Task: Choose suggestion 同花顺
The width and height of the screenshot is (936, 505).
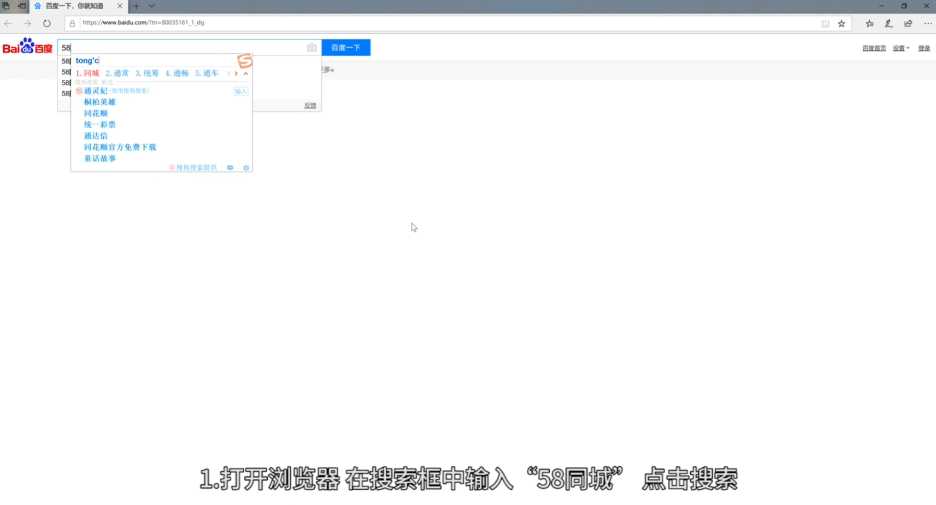Action: click(96, 113)
